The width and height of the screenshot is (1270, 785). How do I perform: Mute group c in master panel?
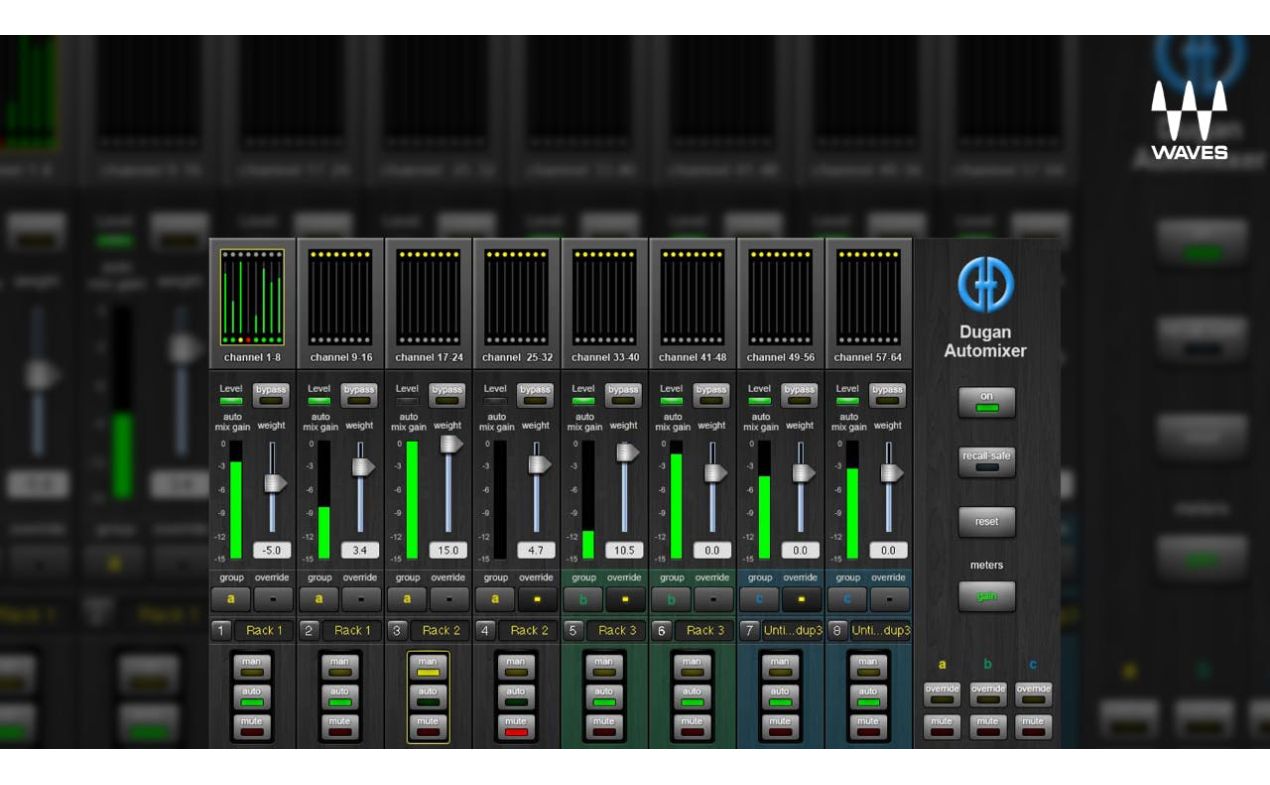click(x=1033, y=726)
